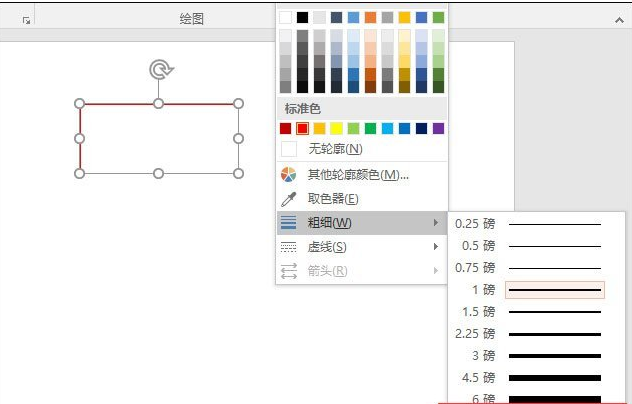The image size is (632, 404).
Task: Click the rotation handle above the rectangle
Action: click(x=159, y=69)
